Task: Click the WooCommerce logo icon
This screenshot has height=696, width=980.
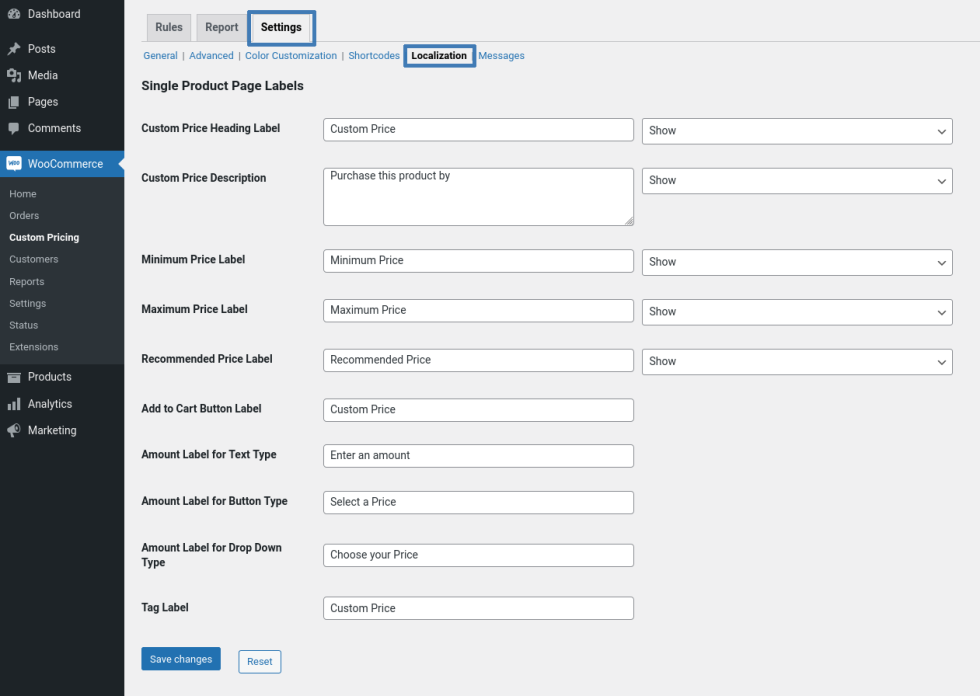Action: pos(14,164)
